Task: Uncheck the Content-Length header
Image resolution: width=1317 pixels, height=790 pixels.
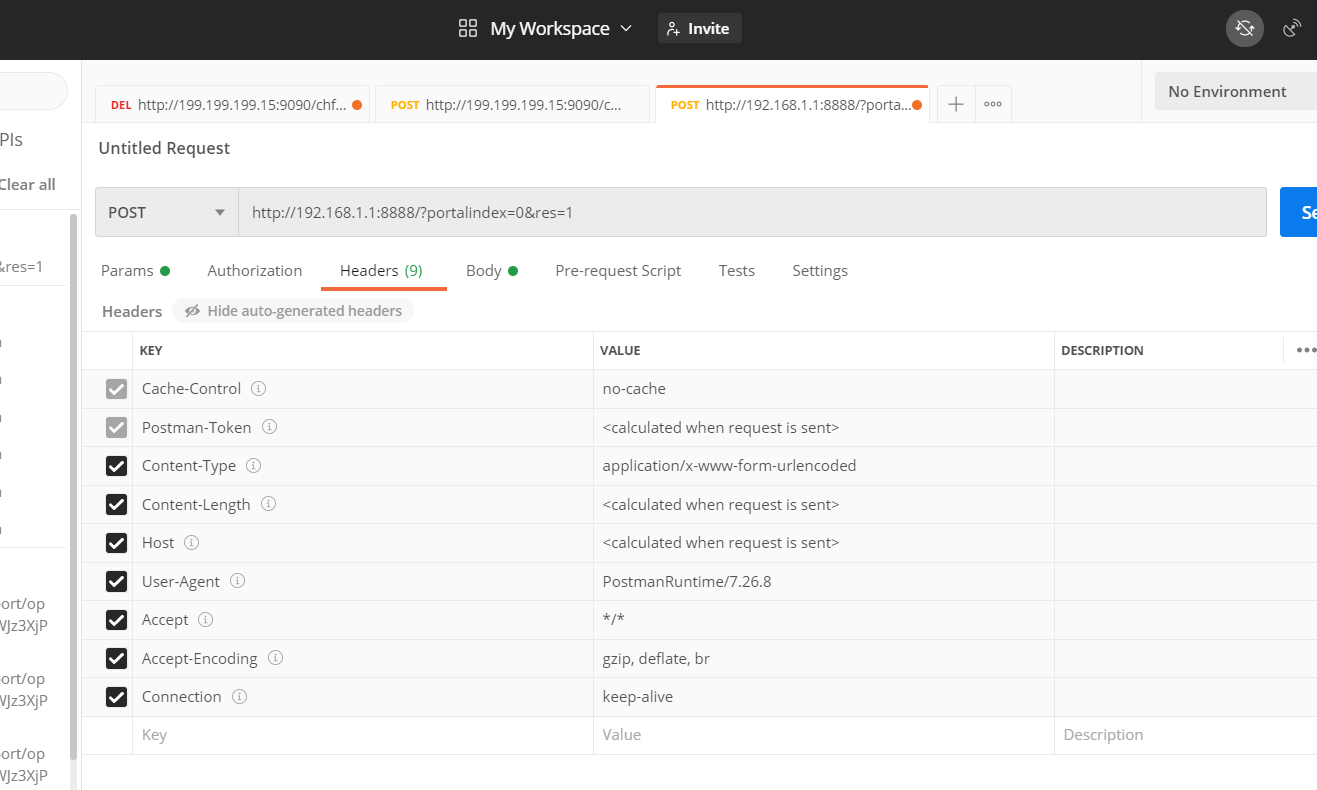Action: tap(116, 504)
